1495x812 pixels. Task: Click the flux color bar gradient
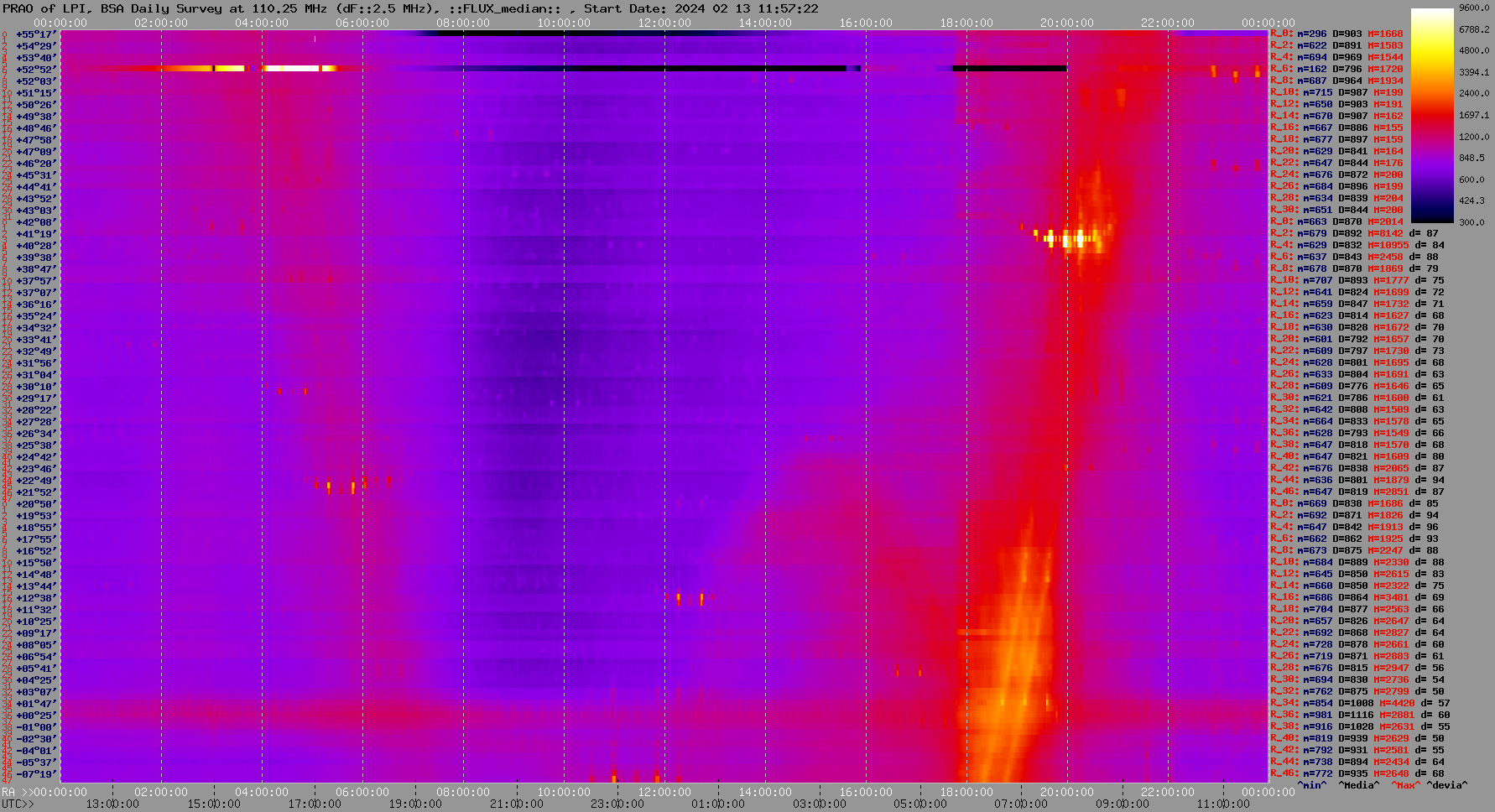(x=1432, y=115)
